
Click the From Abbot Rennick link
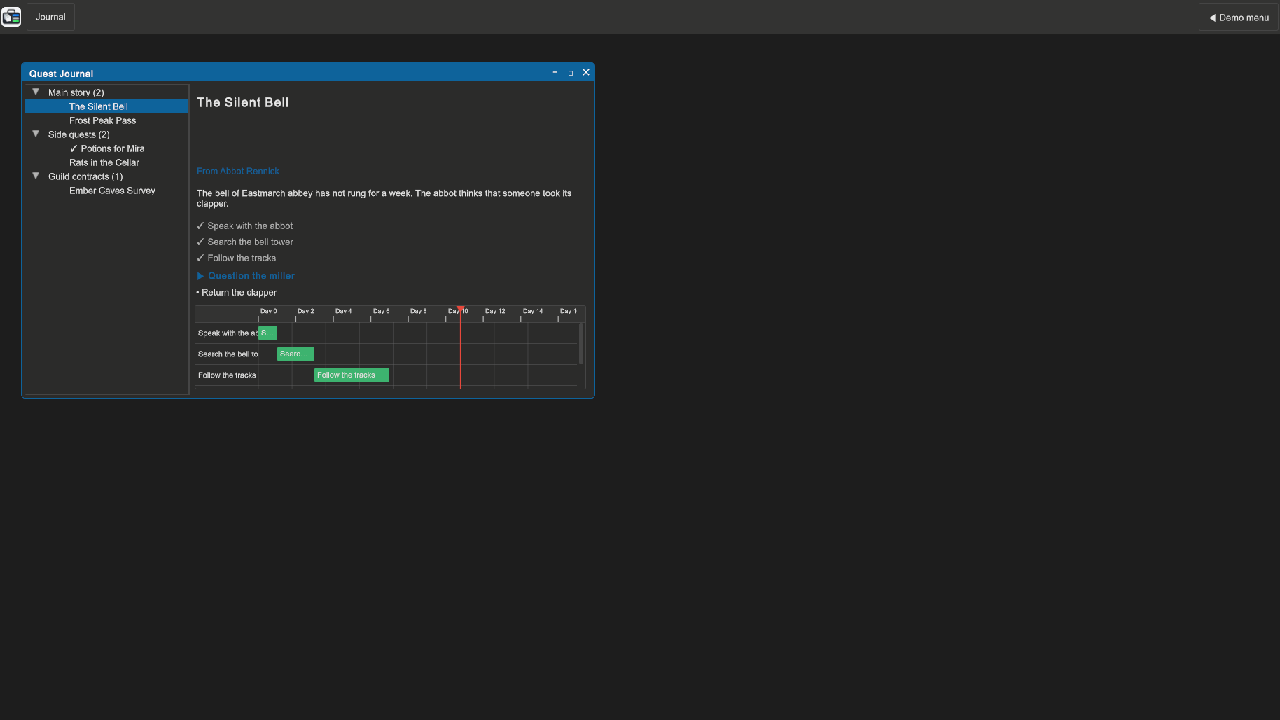pos(238,171)
